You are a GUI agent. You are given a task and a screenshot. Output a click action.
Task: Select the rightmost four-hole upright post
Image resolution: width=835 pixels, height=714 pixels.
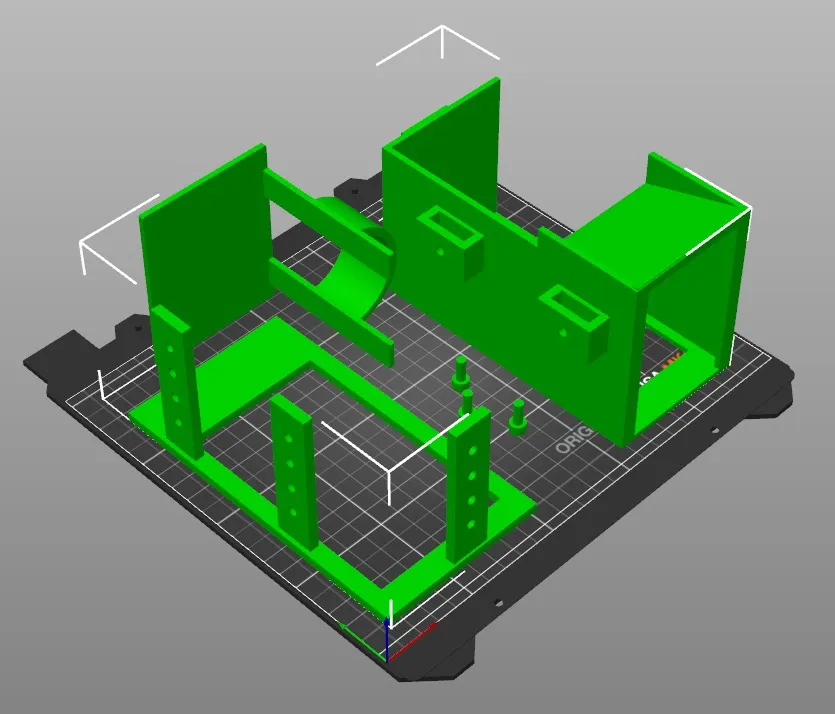[x=469, y=485]
